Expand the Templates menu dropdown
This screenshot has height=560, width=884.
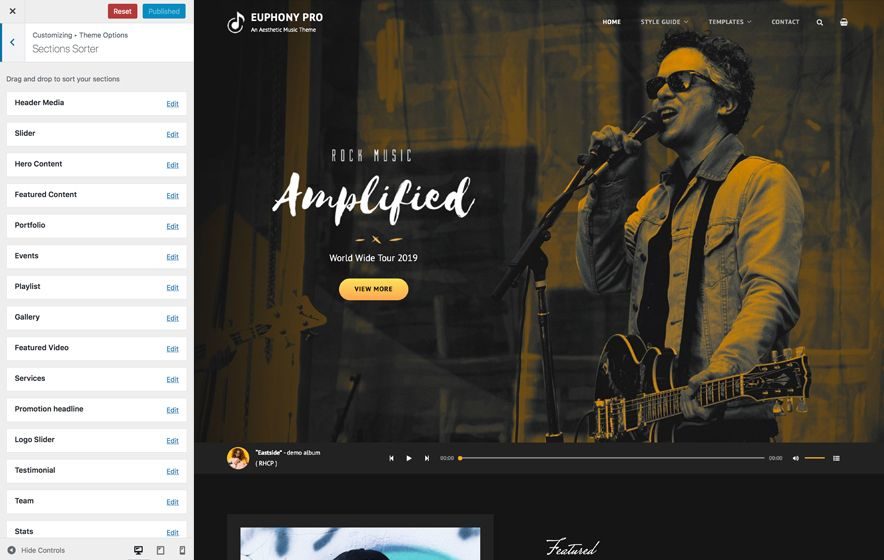730,22
